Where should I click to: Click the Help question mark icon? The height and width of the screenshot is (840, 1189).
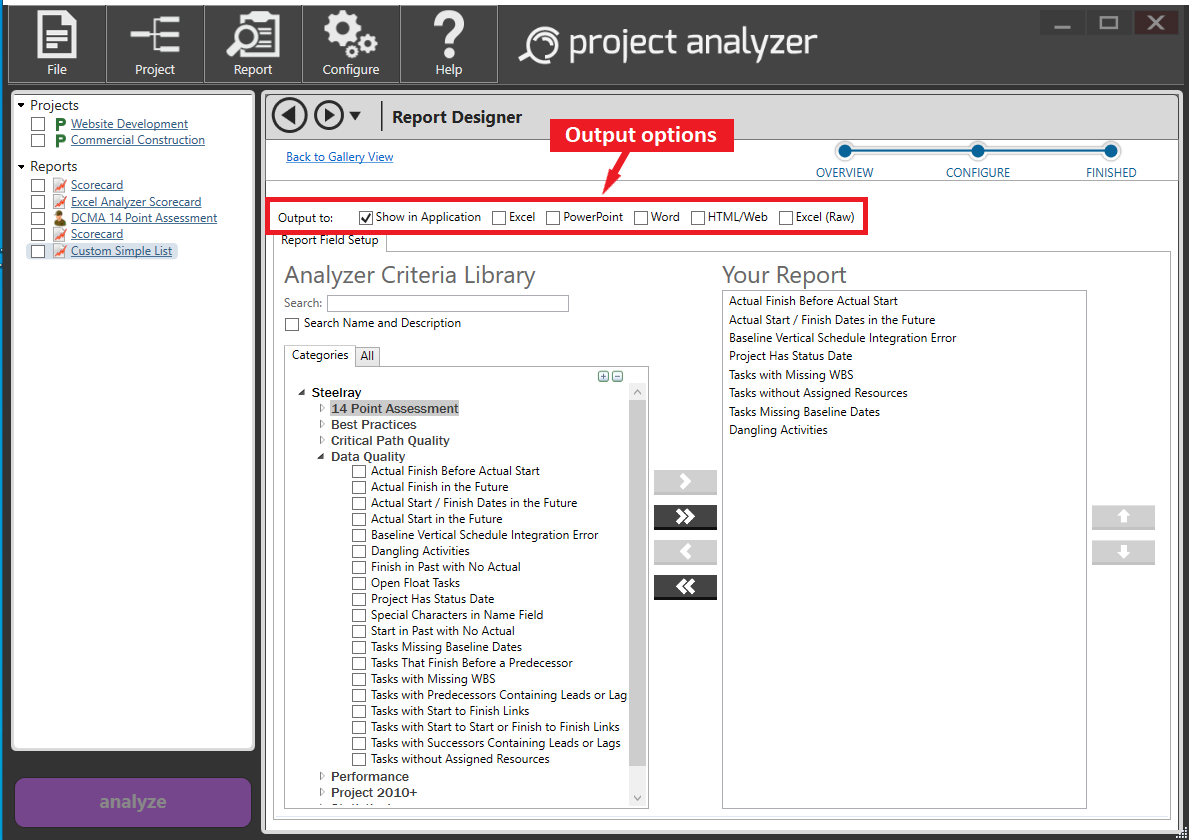click(449, 43)
